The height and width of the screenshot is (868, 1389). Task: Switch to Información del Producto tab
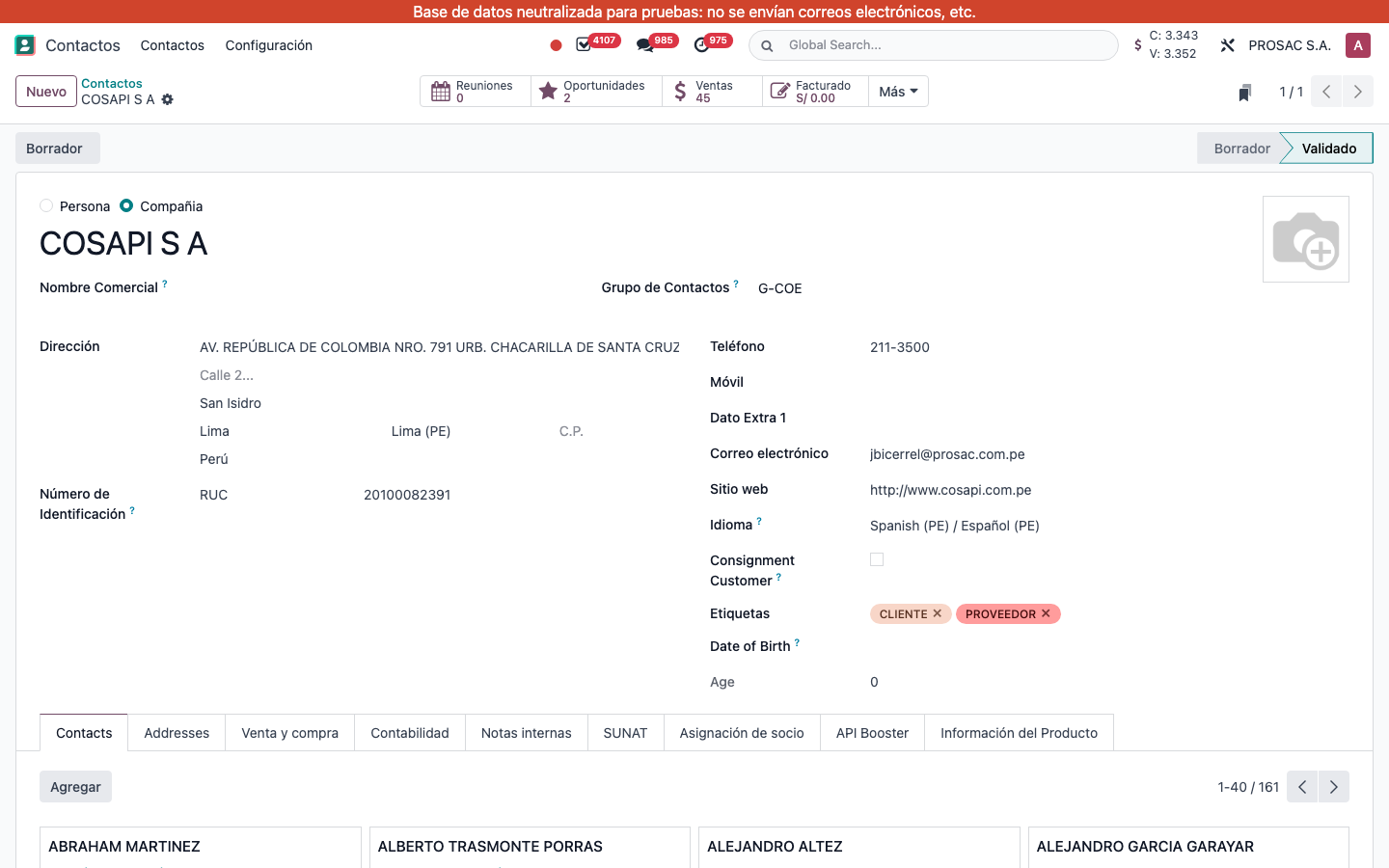click(1019, 733)
